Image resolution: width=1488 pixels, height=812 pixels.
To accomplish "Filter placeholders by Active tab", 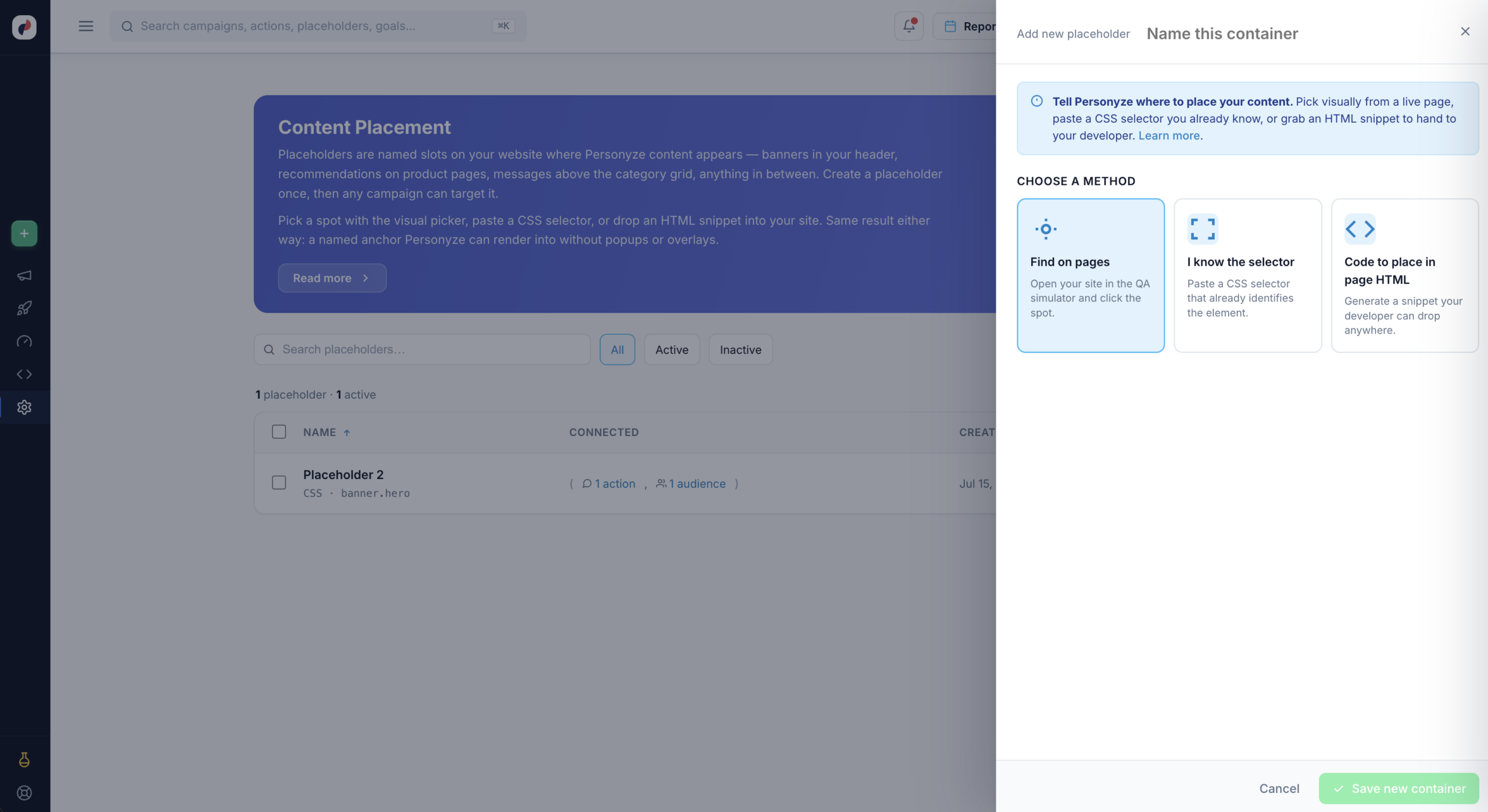I will coord(672,349).
